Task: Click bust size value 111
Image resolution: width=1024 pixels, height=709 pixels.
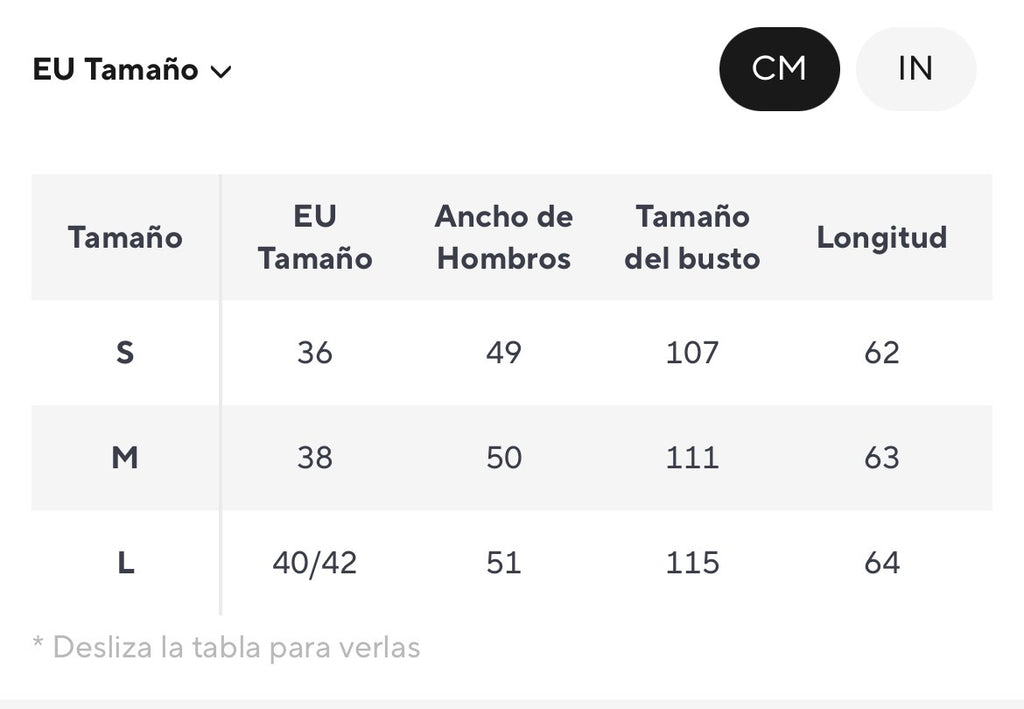Action: [692, 458]
